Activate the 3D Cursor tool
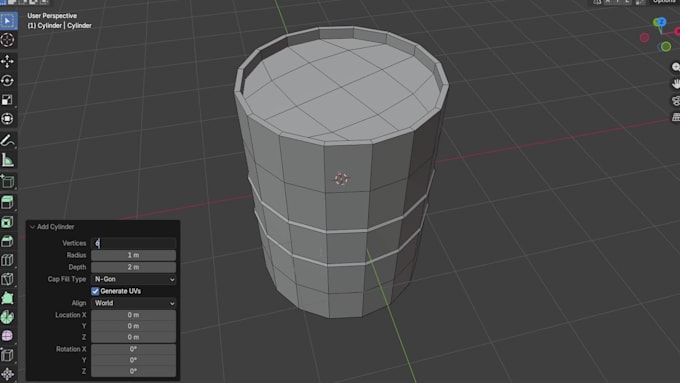 click(7, 40)
